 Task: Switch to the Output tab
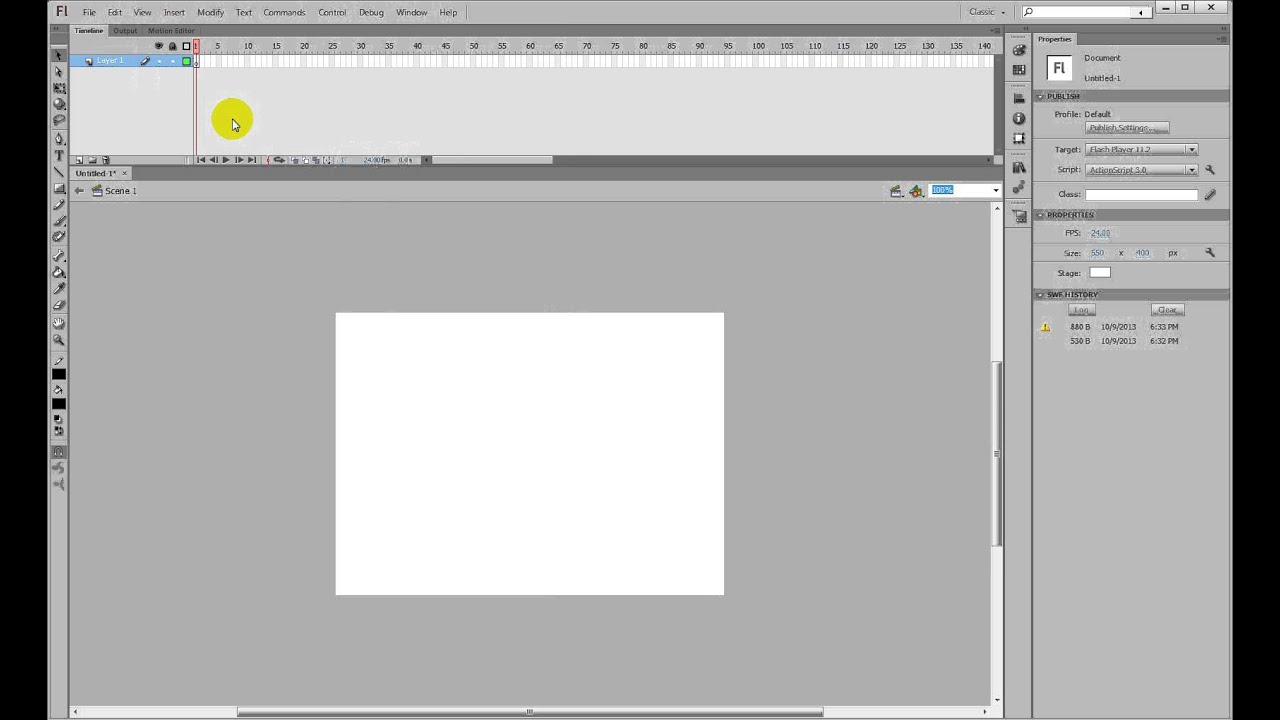tap(125, 31)
